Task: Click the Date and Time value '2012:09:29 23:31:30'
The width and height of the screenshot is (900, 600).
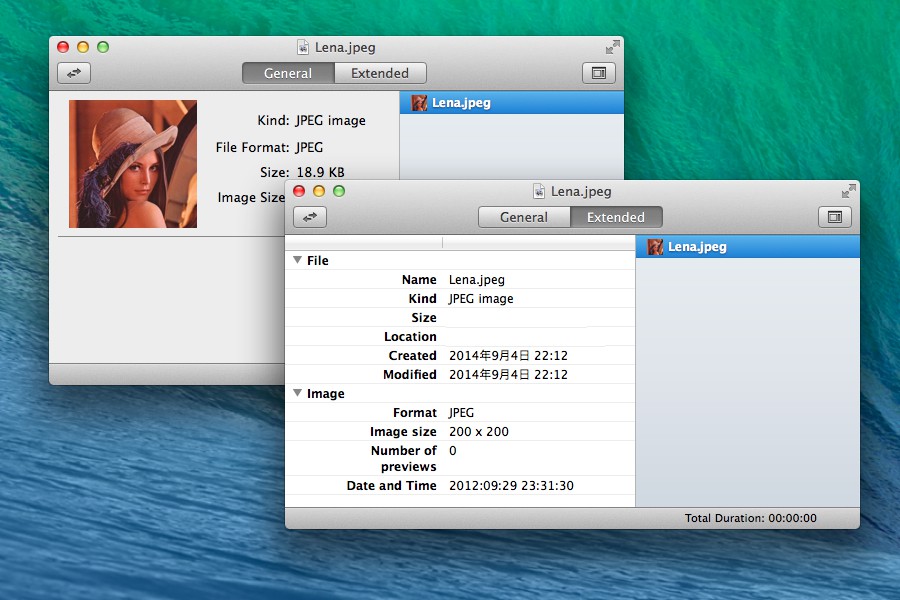Action: (x=511, y=486)
